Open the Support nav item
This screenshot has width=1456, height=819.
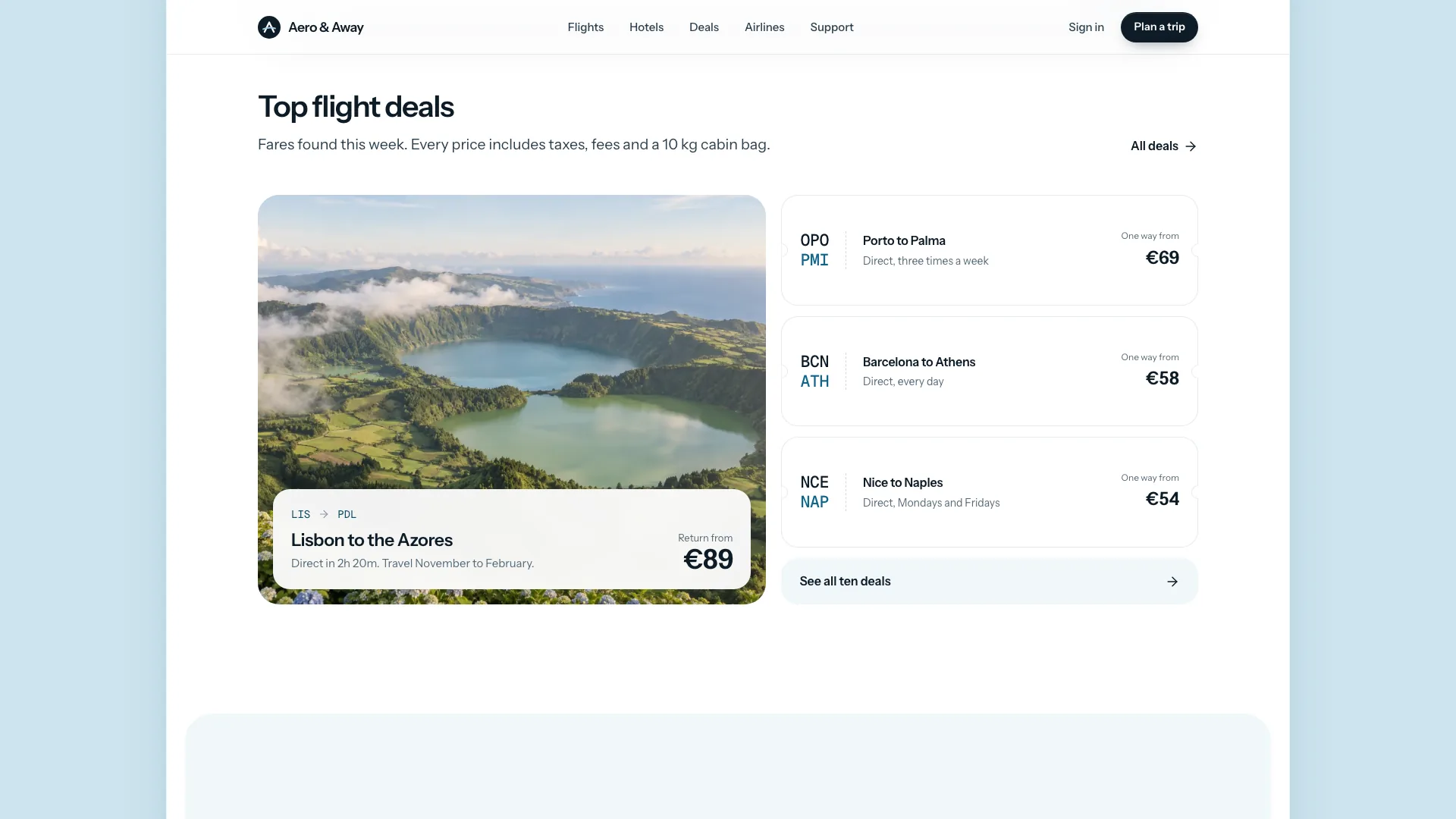tap(832, 27)
